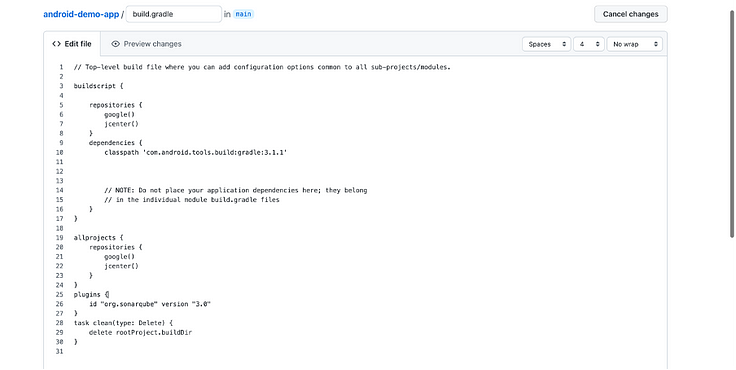Open the Spaces indent mode dropdown
This screenshot has width=736, height=370.
546,44
